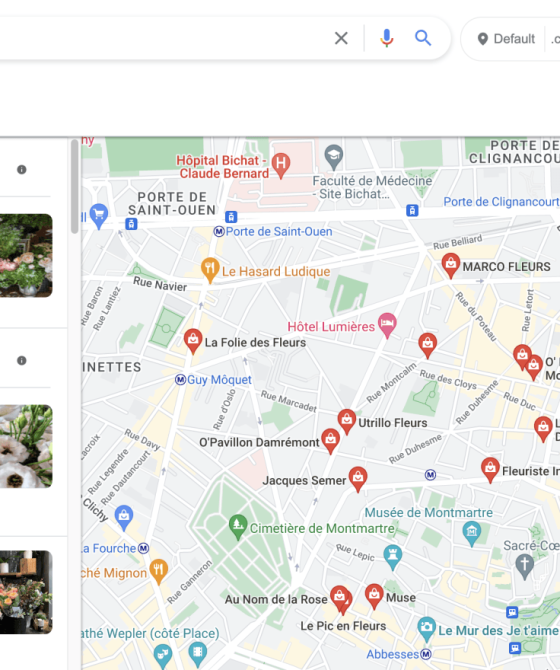The image size is (560, 670).
Task: Start voice search with the microphone icon
Action: [387, 38]
